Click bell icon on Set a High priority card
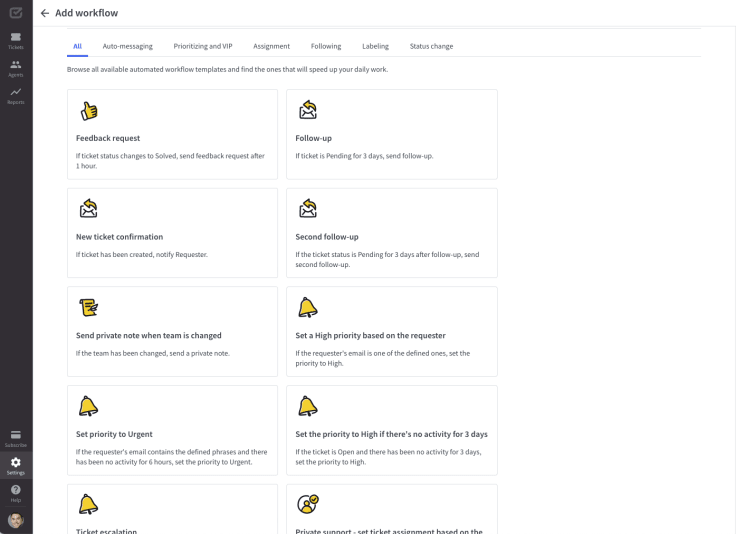Screen dimensions: 736x534 tap(308, 308)
